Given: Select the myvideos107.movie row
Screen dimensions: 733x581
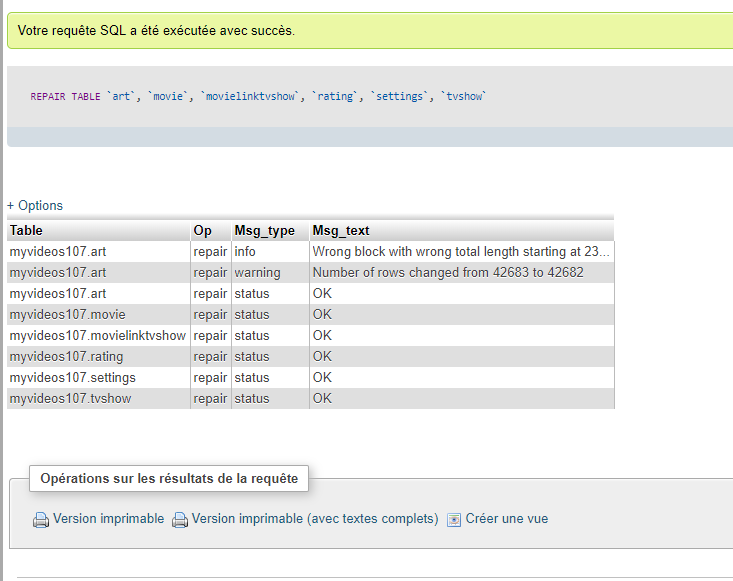Looking at the screenshot, I should tap(310, 315).
